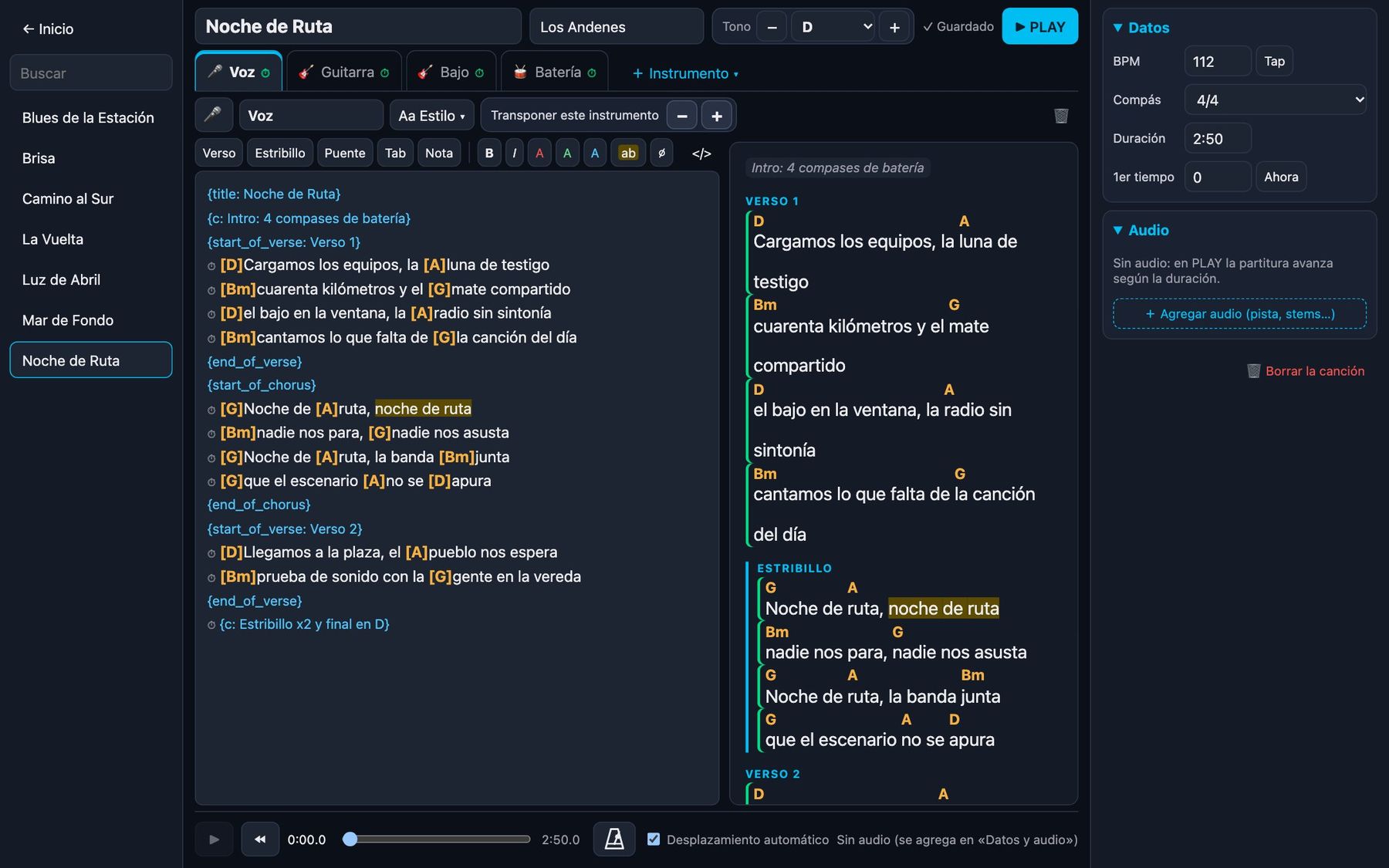Choose the green text color A
Screen dimensions: 1389x868
tap(567, 153)
